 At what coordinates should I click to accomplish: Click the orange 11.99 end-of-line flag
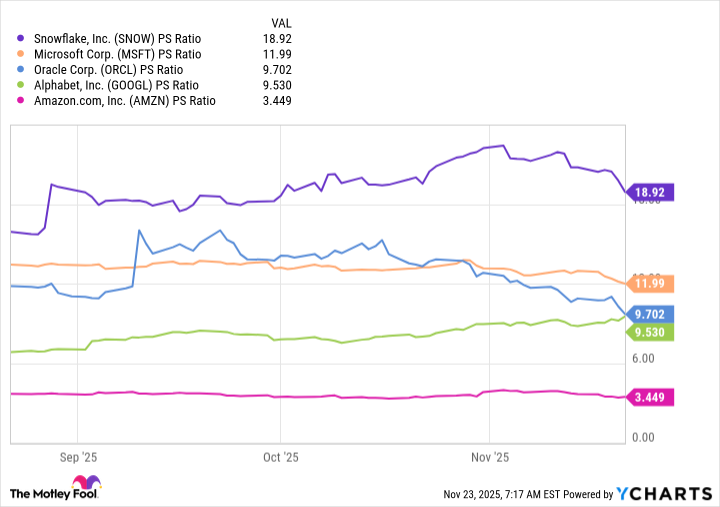coord(651,283)
